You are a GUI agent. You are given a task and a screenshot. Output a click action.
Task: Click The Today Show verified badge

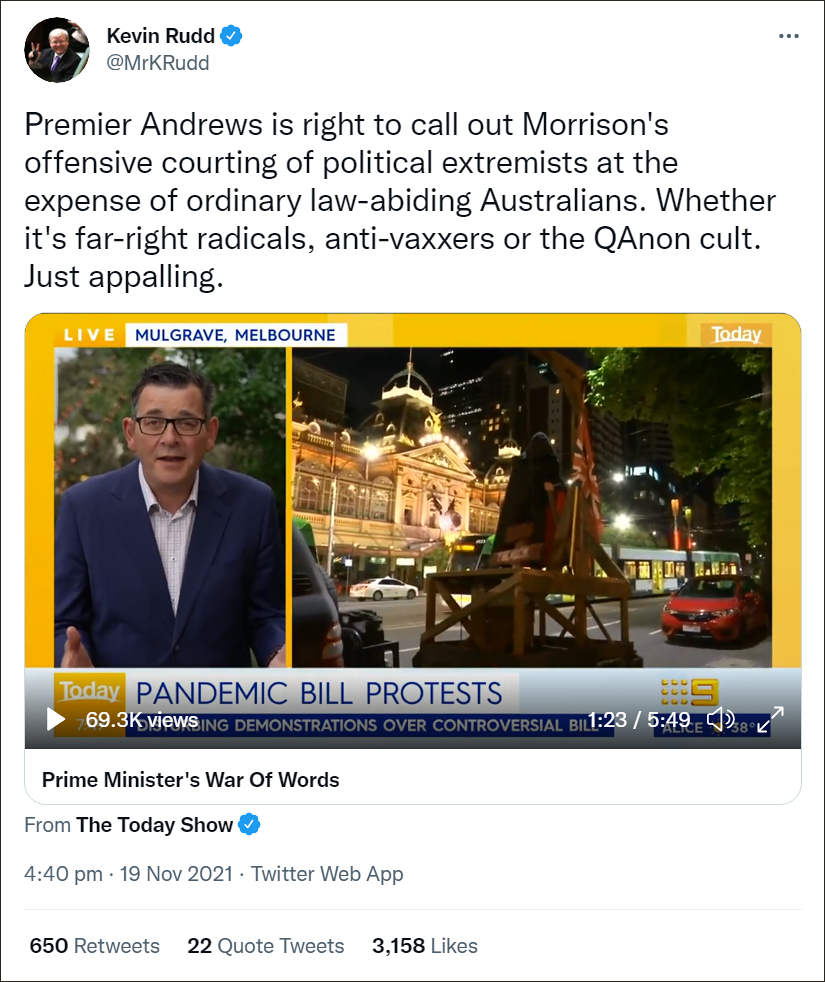click(249, 824)
